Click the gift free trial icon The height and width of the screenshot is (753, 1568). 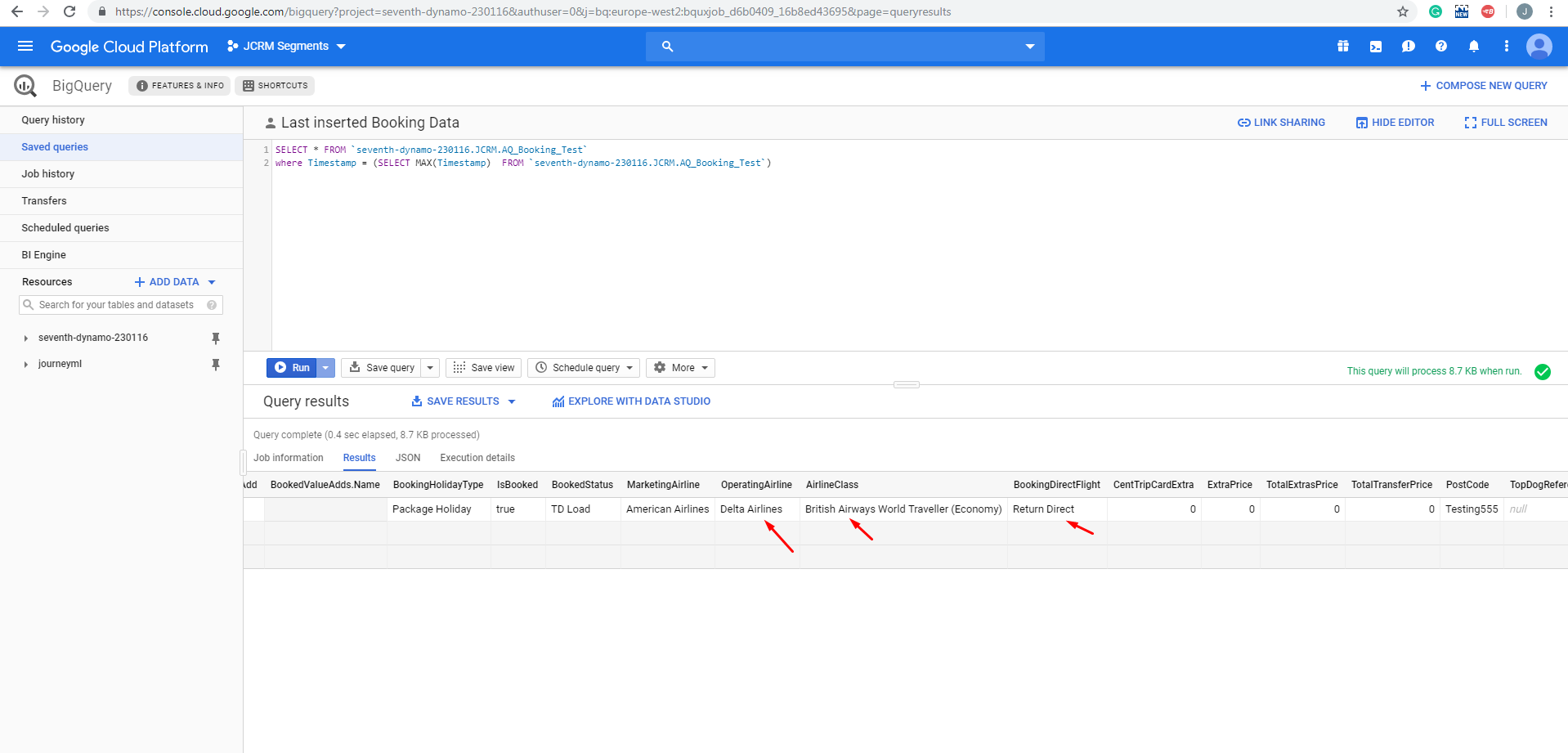click(1343, 47)
